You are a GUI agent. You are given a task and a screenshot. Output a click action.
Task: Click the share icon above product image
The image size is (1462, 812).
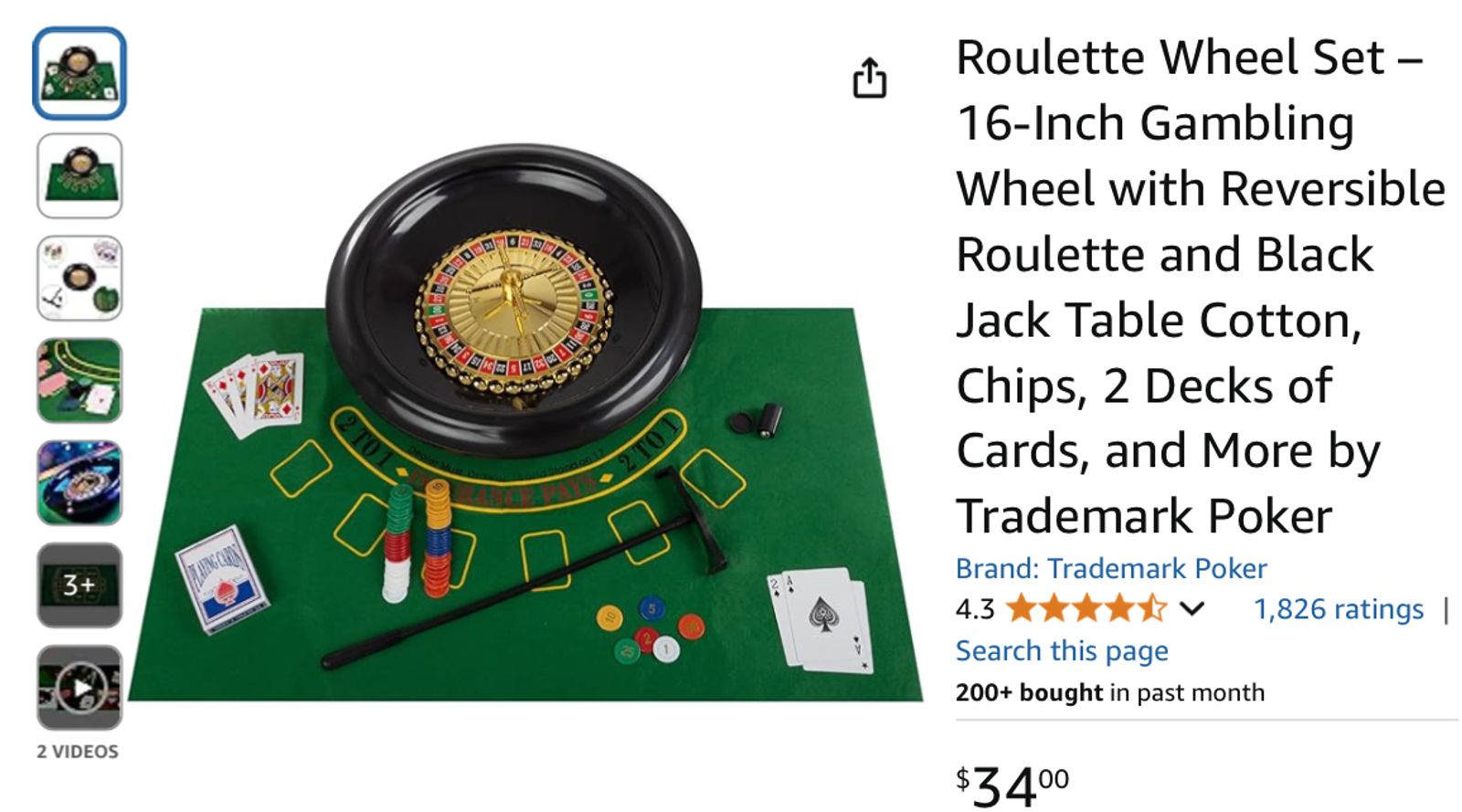869,78
